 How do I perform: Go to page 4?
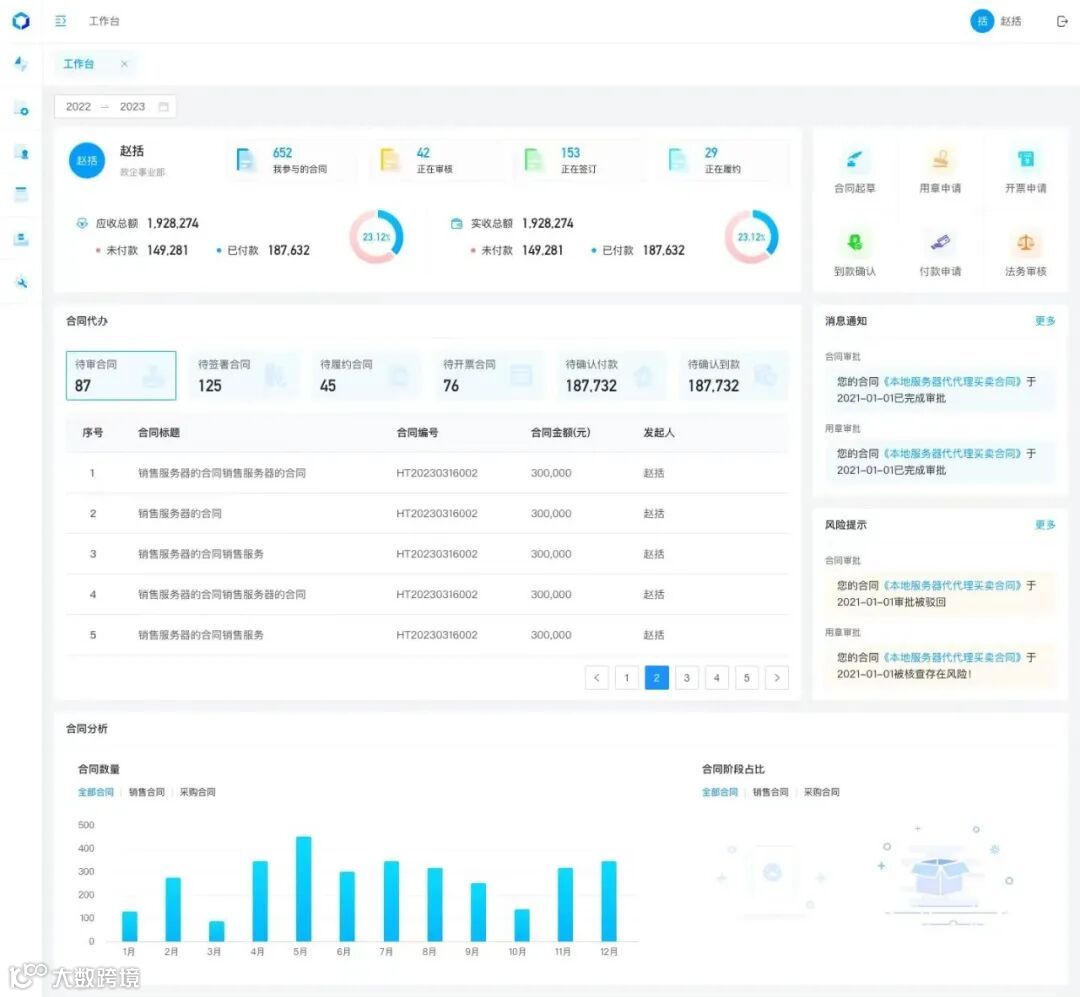point(716,678)
